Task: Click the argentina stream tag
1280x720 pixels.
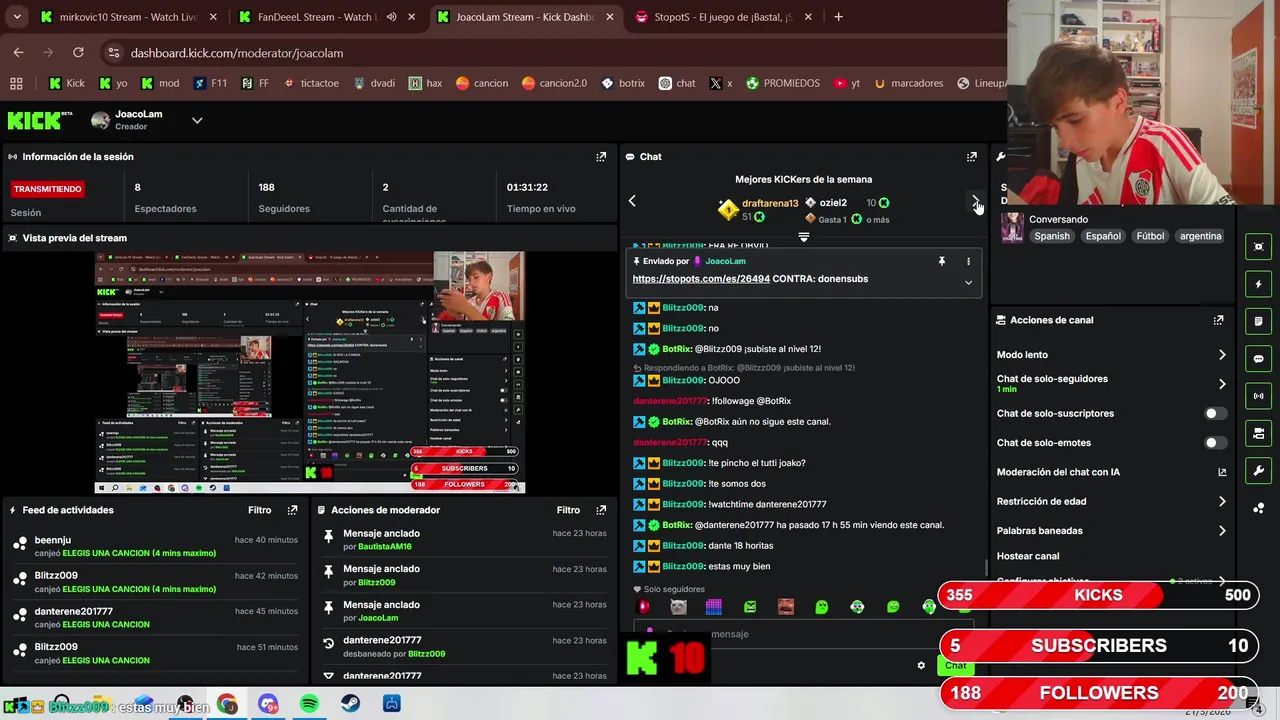Action: (1200, 236)
